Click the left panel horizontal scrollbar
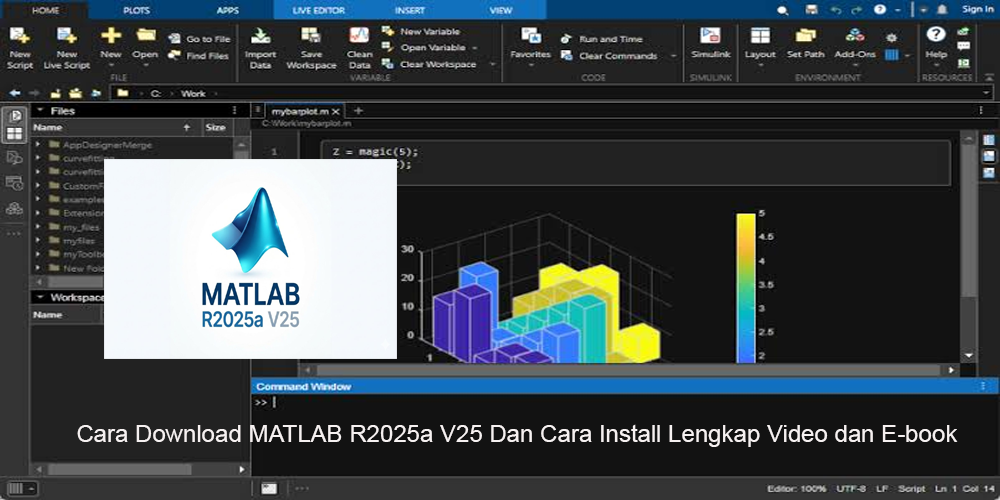This screenshot has width=1000, height=500. (x=120, y=469)
